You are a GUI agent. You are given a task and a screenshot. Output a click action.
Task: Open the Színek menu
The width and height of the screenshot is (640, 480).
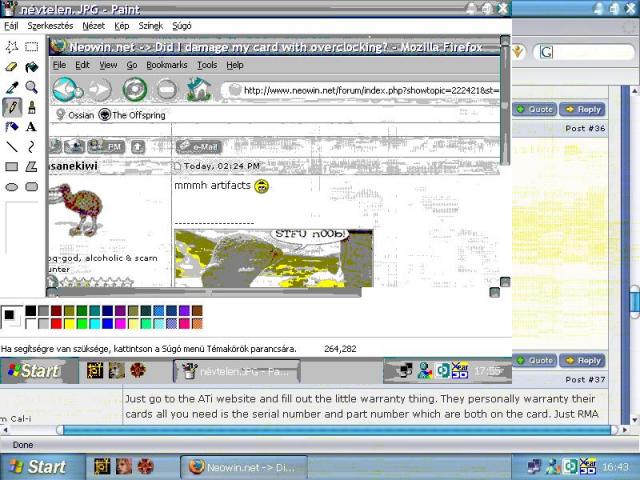[x=151, y=26]
